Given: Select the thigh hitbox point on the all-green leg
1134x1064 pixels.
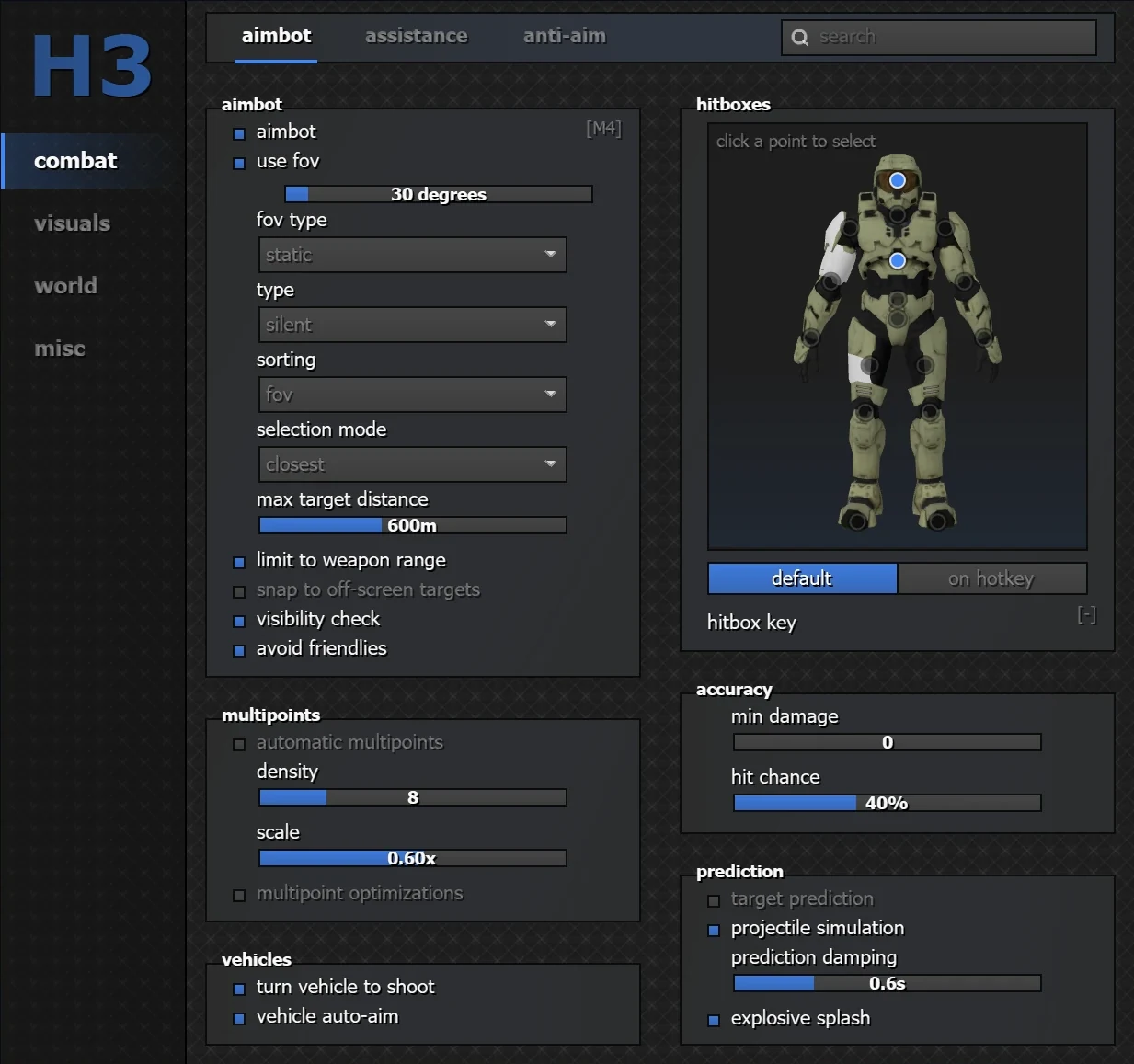Looking at the screenshot, I should click(x=925, y=365).
